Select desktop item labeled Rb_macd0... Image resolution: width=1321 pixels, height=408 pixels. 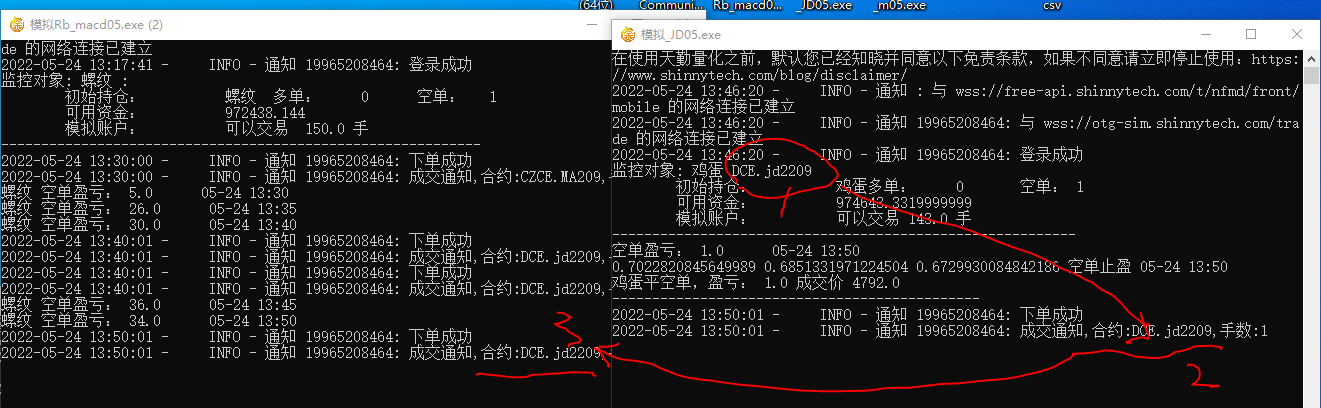(748, 5)
